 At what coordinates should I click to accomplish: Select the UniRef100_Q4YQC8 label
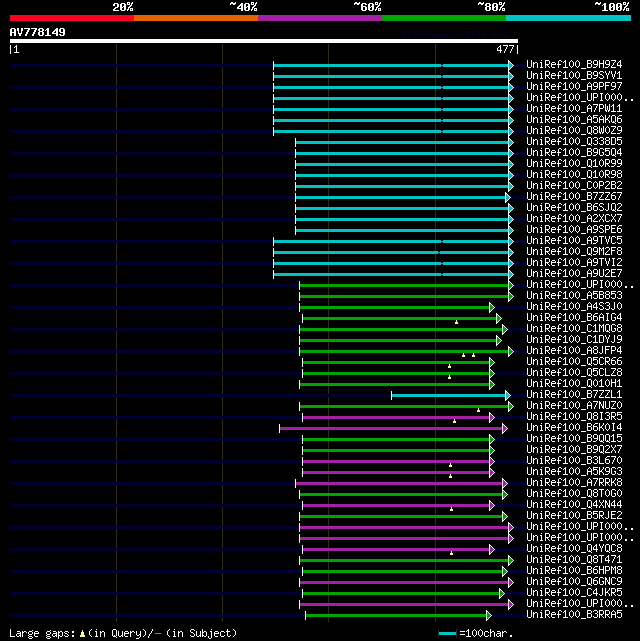574,549
